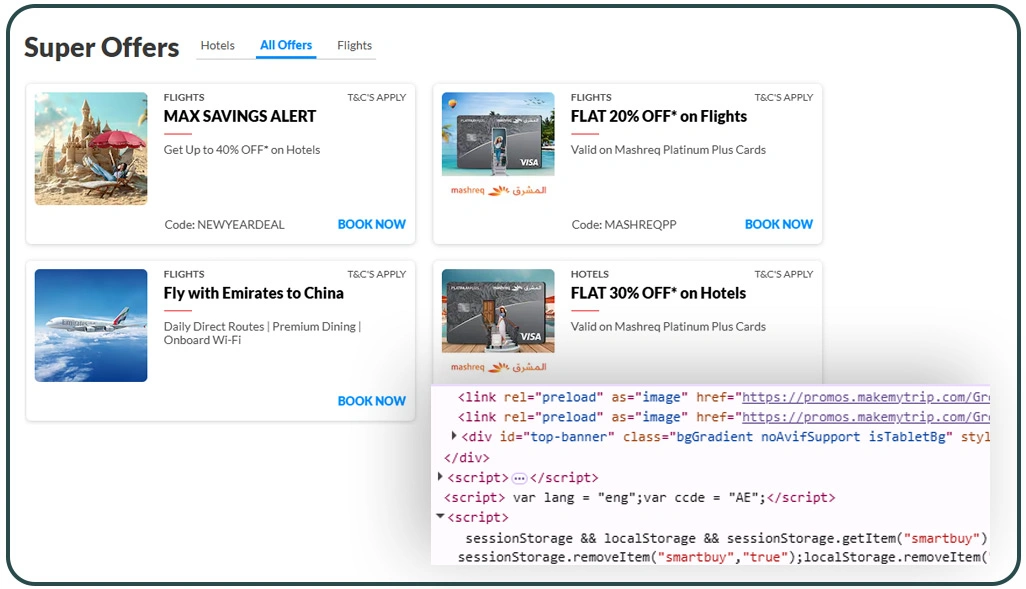Select the All Offers tab
This screenshot has width=1026, height=589.
click(285, 44)
